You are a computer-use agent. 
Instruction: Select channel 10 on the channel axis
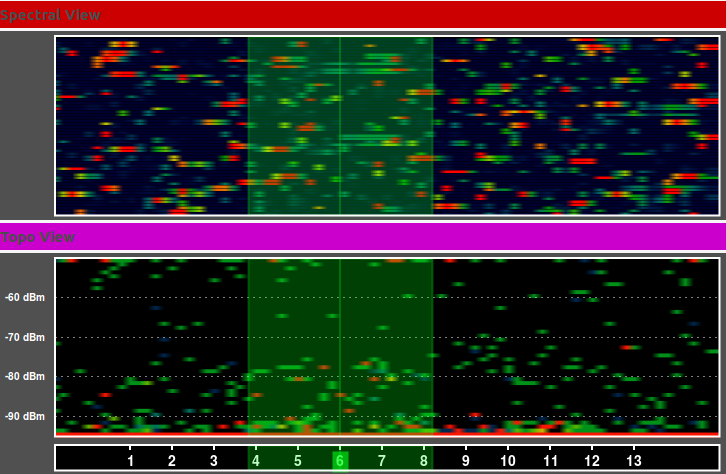pos(508,461)
